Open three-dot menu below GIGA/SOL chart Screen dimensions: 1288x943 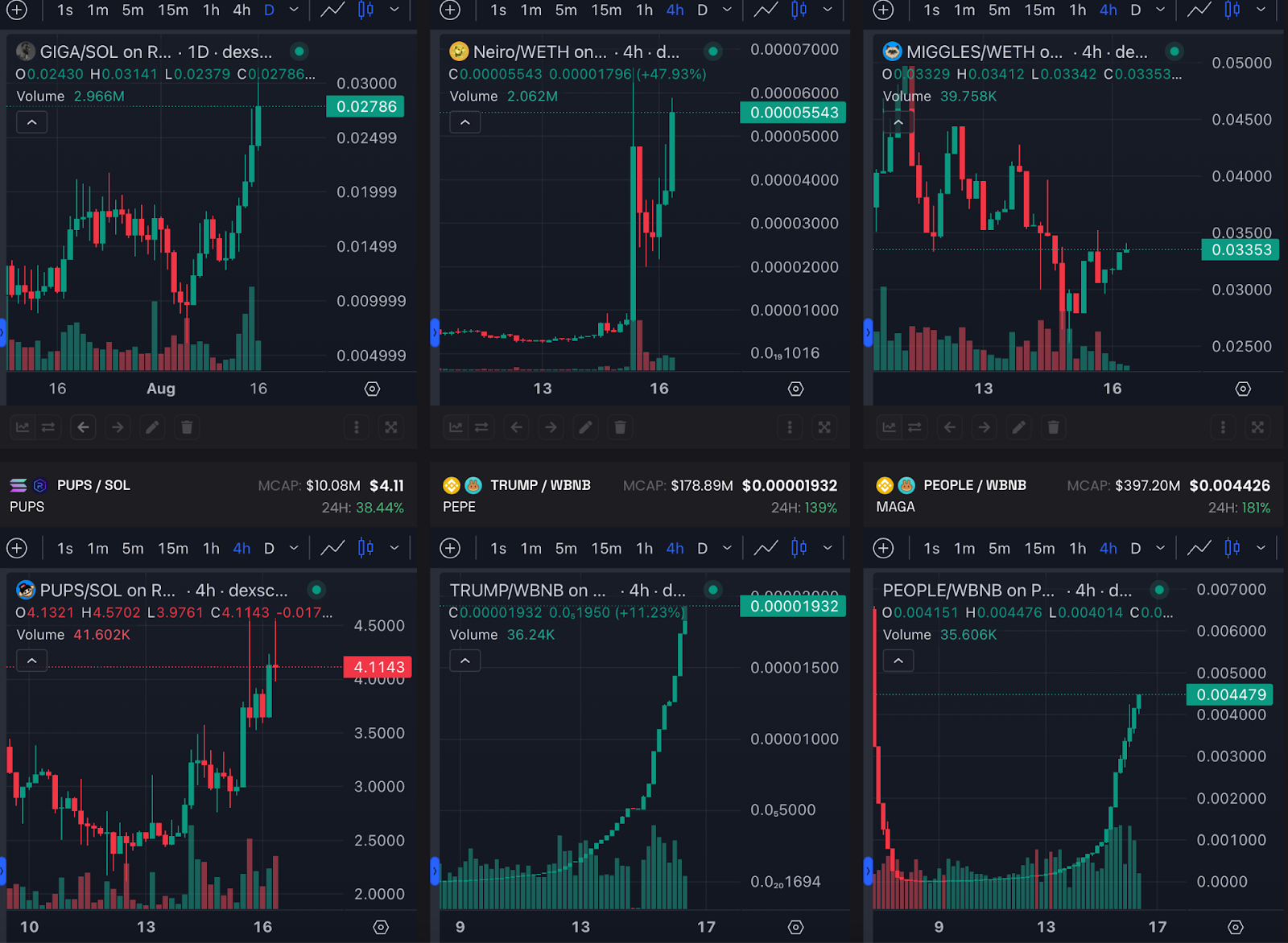coord(357,427)
